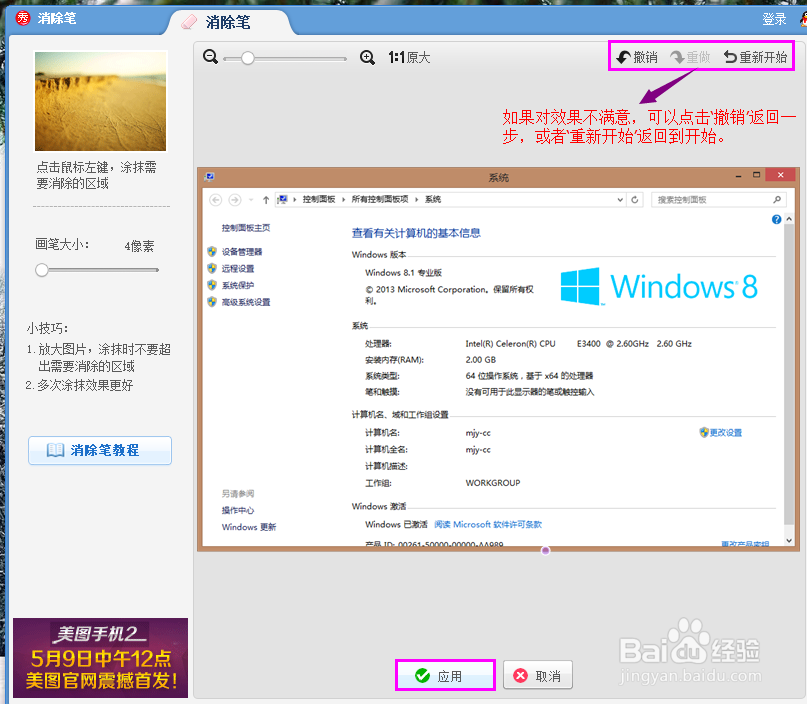Click 重做 redo button
Screen dimensions: 807x704
point(691,57)
